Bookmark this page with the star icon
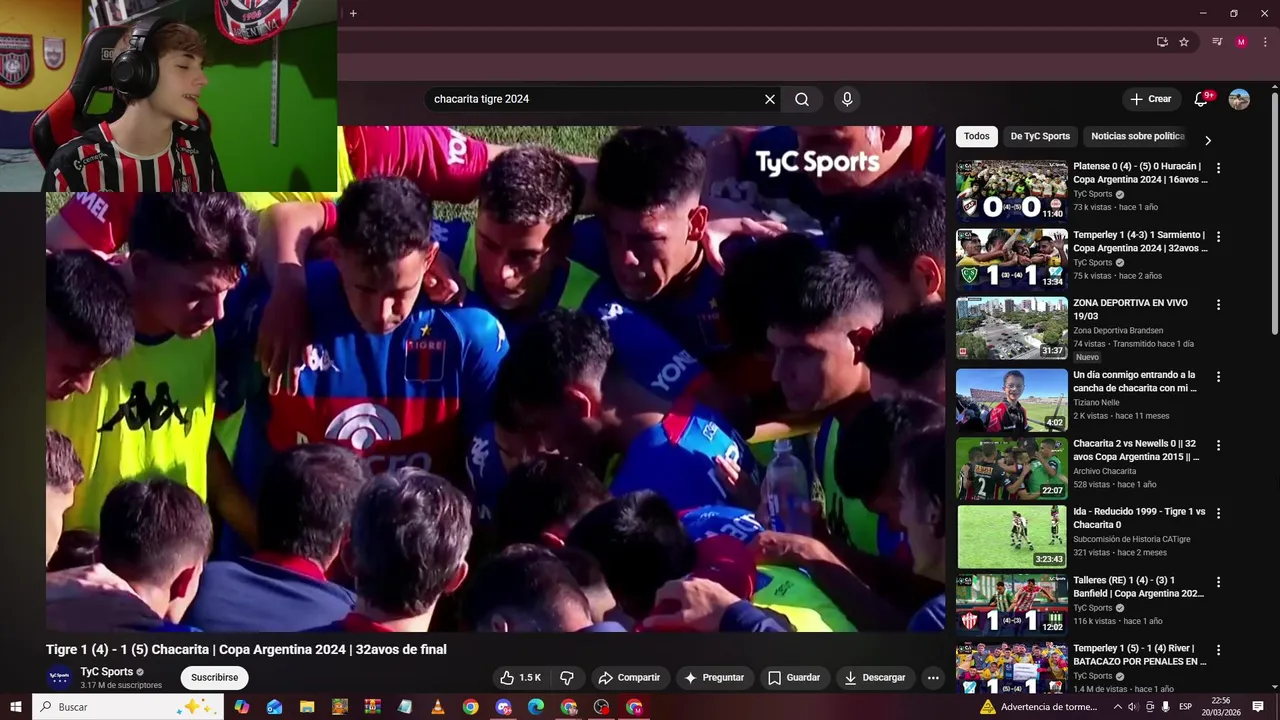The width and height of the screenshot is (1280, 720). click(x=1184, y=42)
